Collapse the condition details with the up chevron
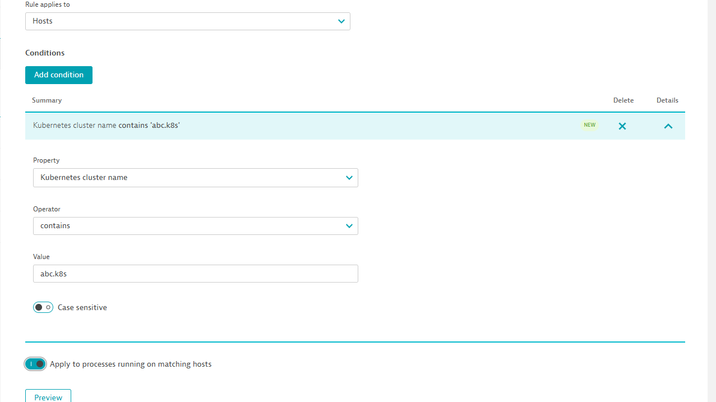 click(668, 126)
